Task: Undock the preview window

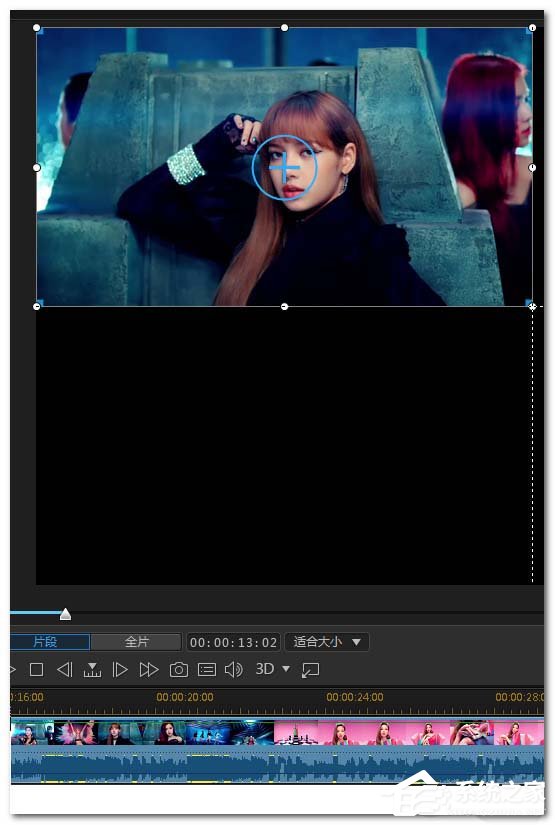Action: pyautogui.click(x=310, y=670)
